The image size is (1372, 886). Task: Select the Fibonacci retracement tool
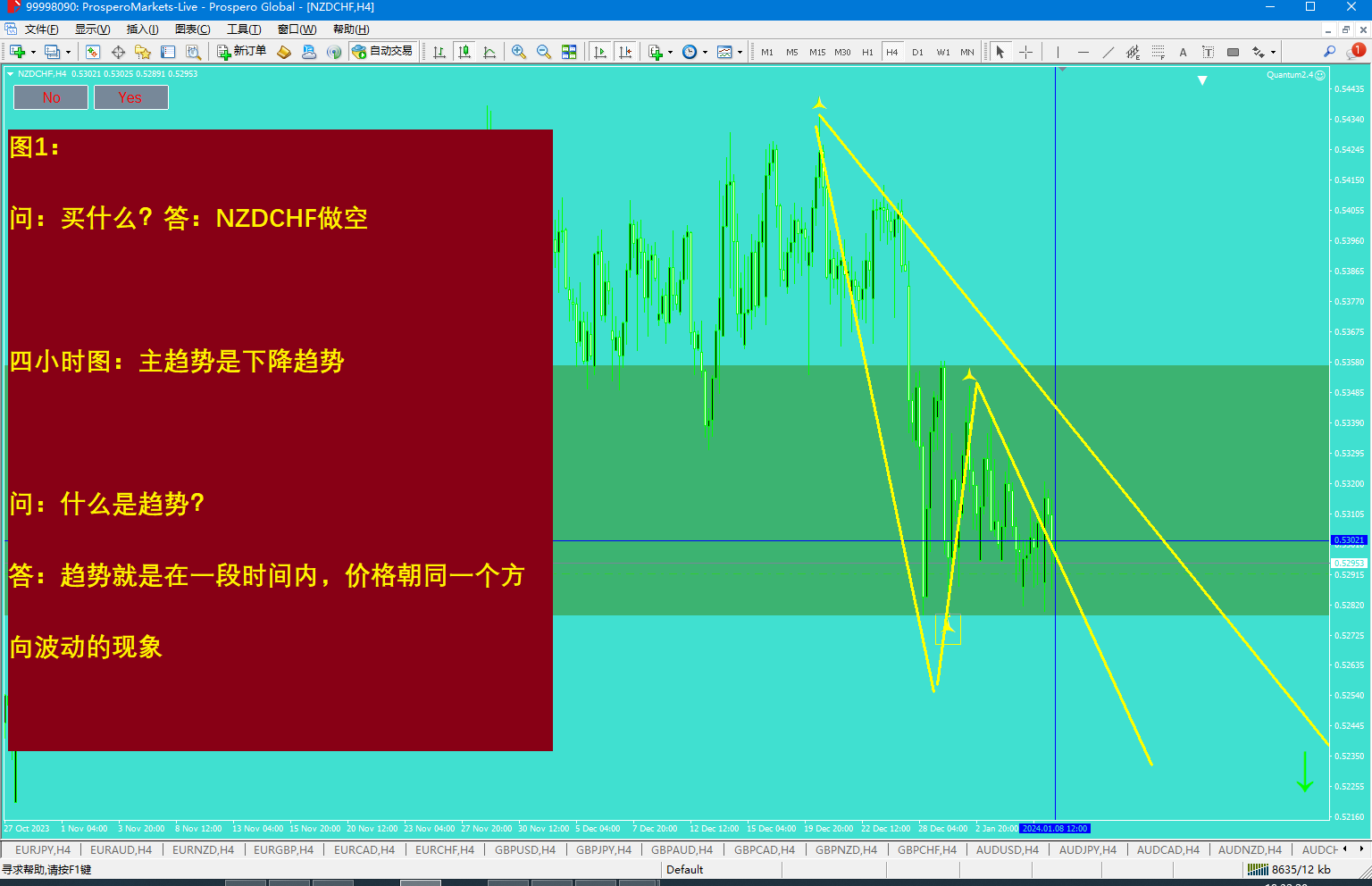pos(1133,52)
